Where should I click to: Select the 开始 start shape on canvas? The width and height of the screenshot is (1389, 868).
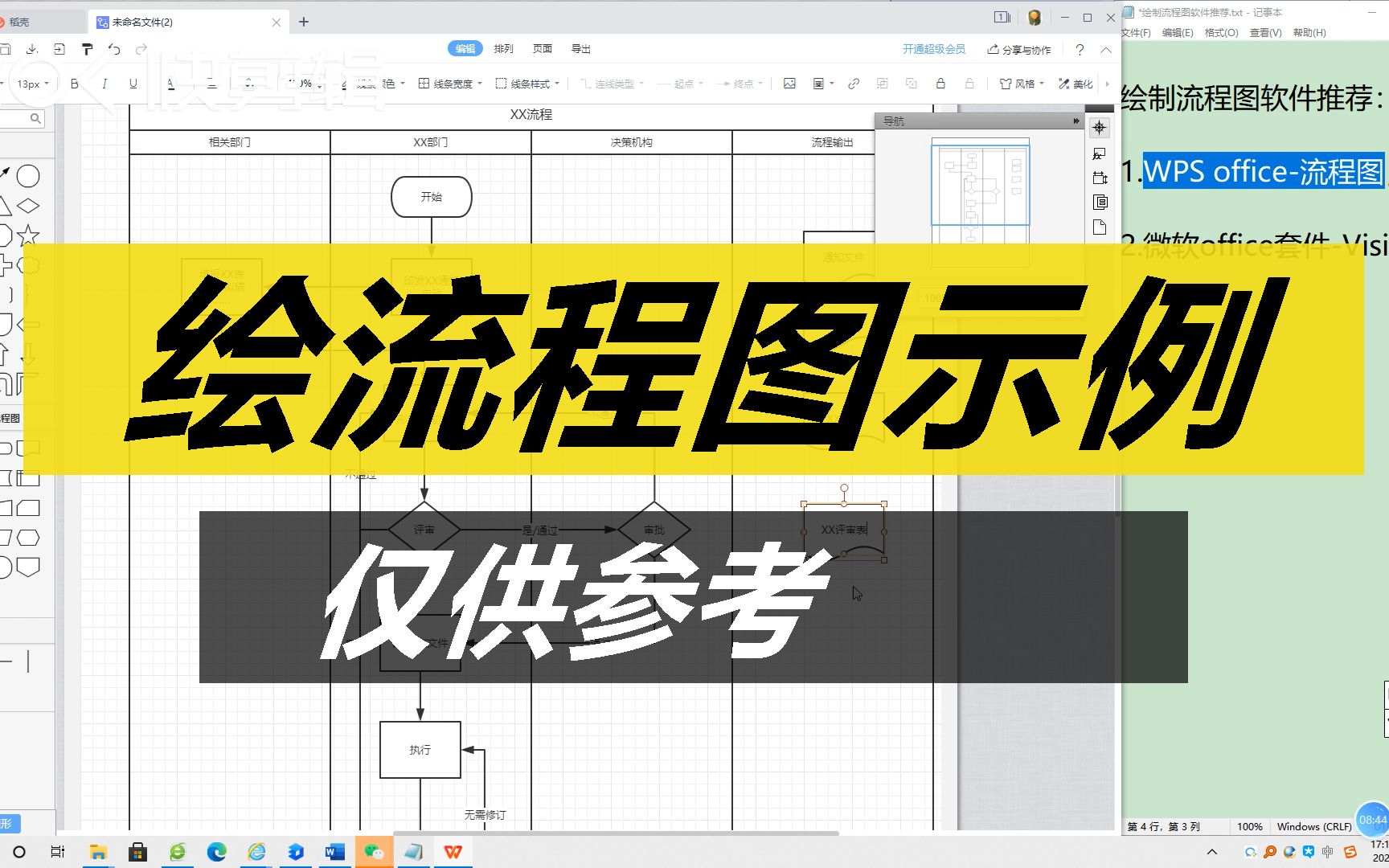click(x=432, y=197)
